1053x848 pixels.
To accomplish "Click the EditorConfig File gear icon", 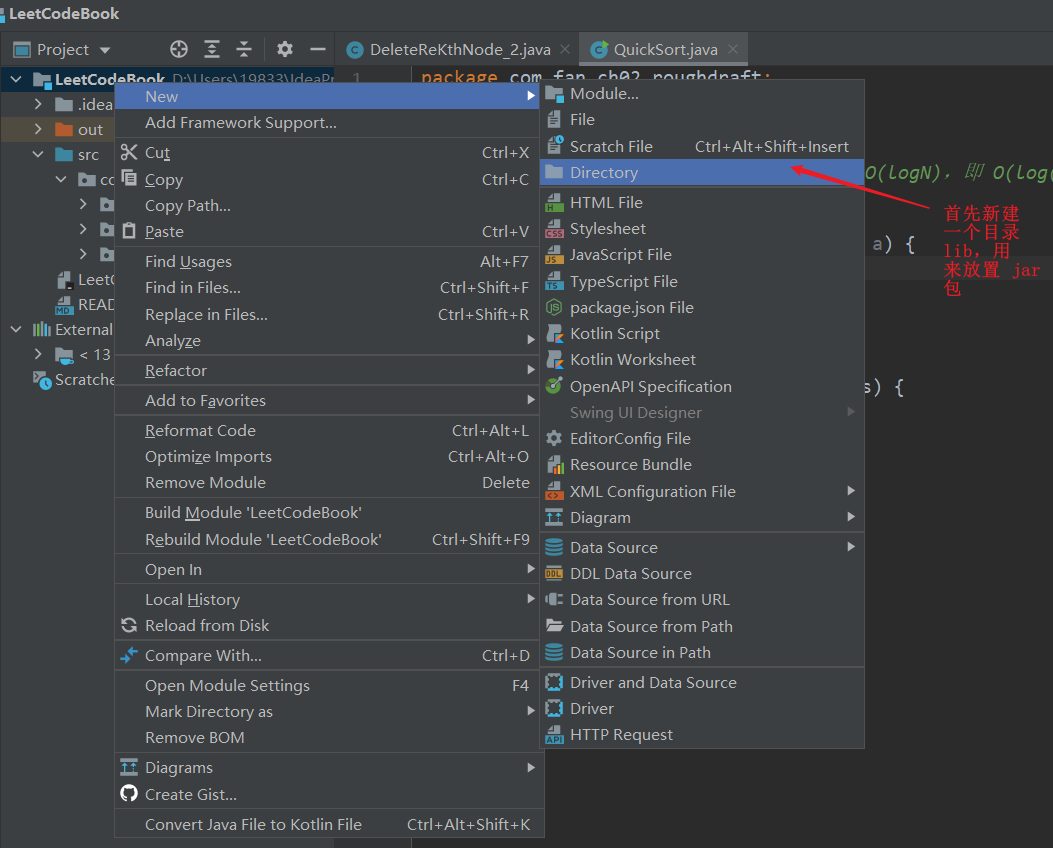I will coord(554,438).
